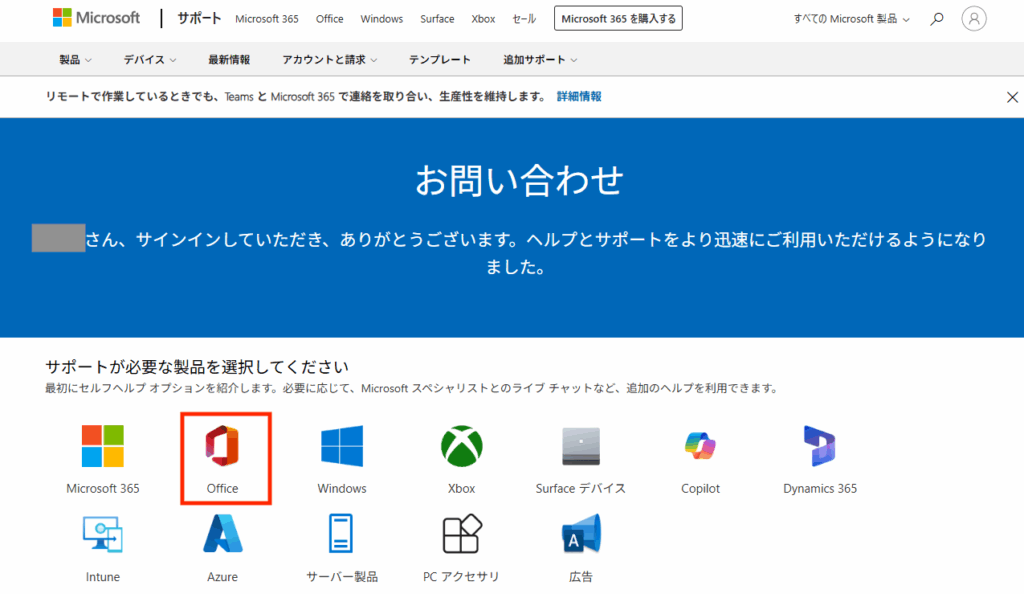Screen dimensions: 1024x594
Task: Expand the デバイス dropdown menu
Action: [150, 60]
